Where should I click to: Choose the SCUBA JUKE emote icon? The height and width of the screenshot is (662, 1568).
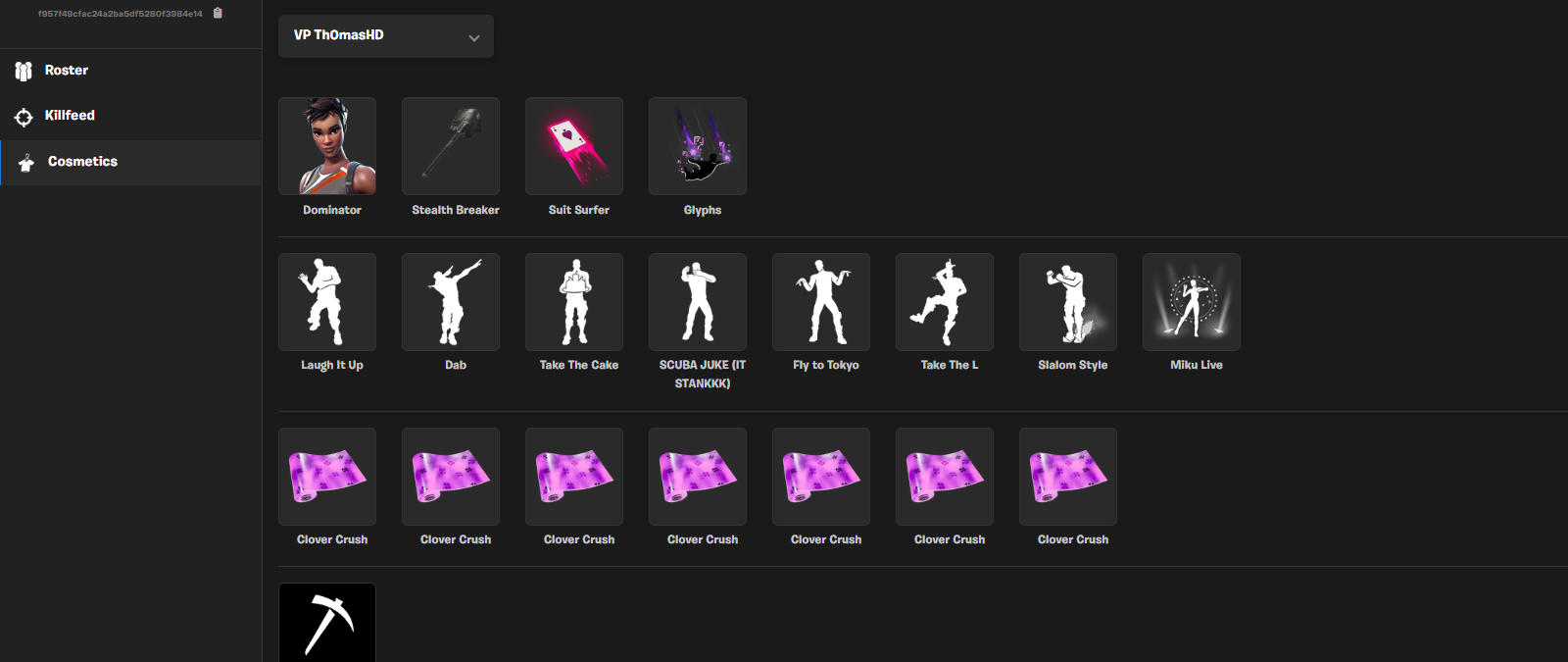click(x=698, y=302)
